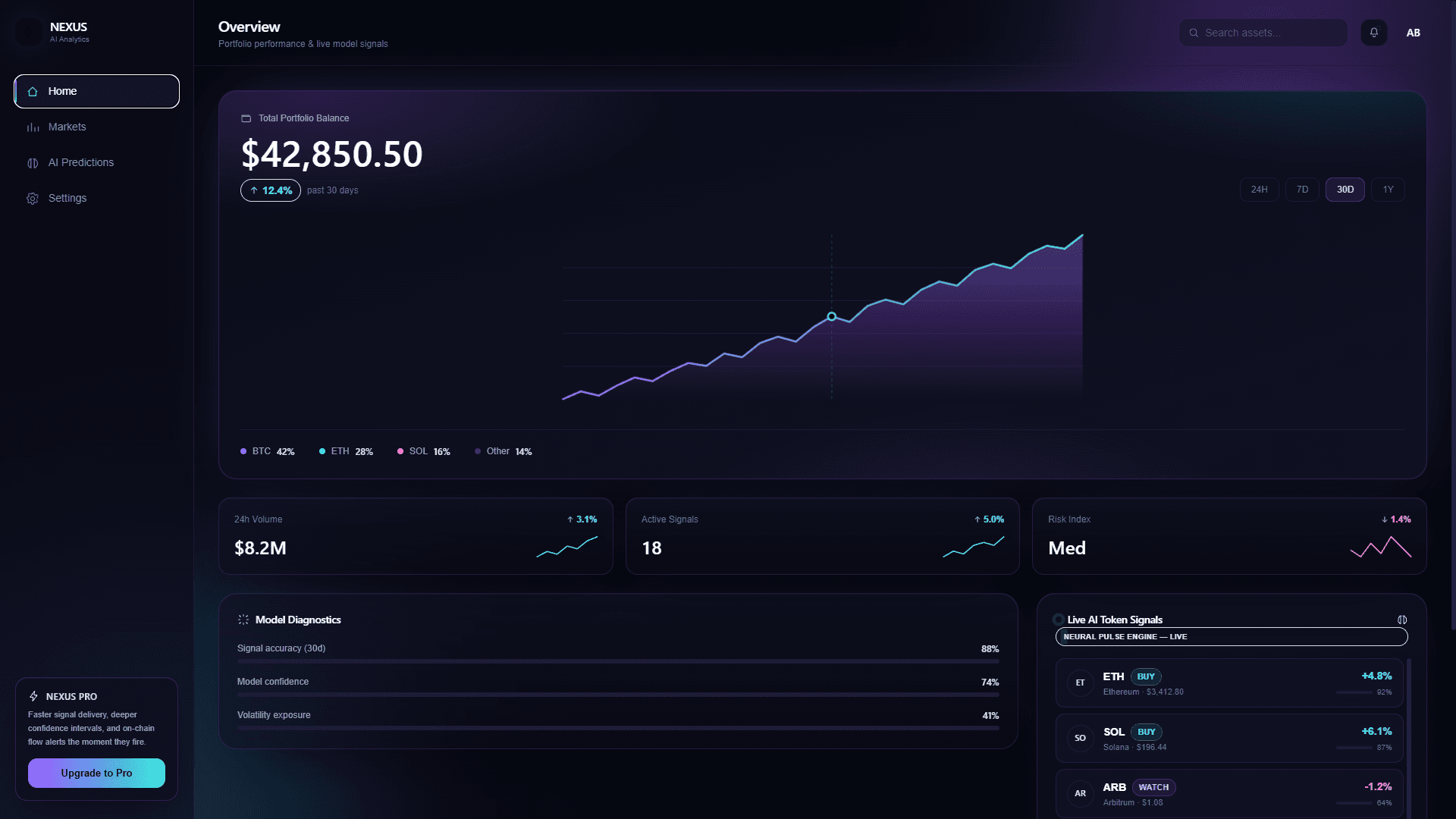Image resolution: width=1456 pixels, height=819 pixels.
Task: Click the BUY tag on ETH
Action: (1146, 676)
